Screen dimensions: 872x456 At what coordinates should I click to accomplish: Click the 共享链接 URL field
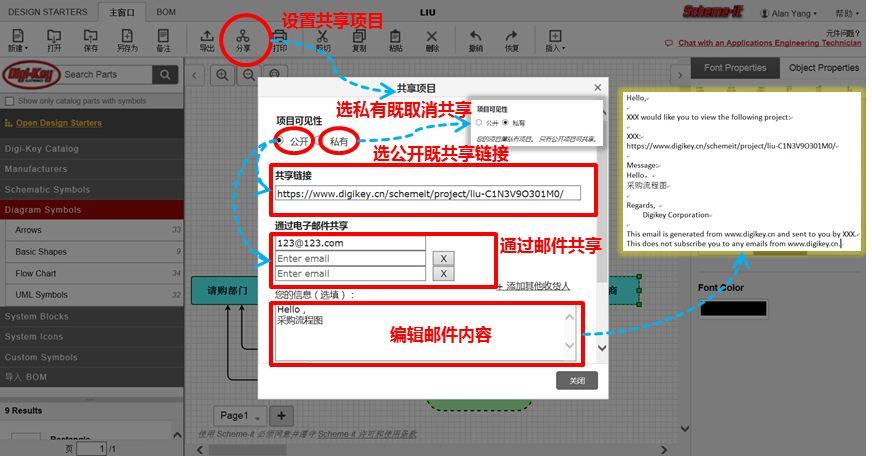(x=428, y=193)
